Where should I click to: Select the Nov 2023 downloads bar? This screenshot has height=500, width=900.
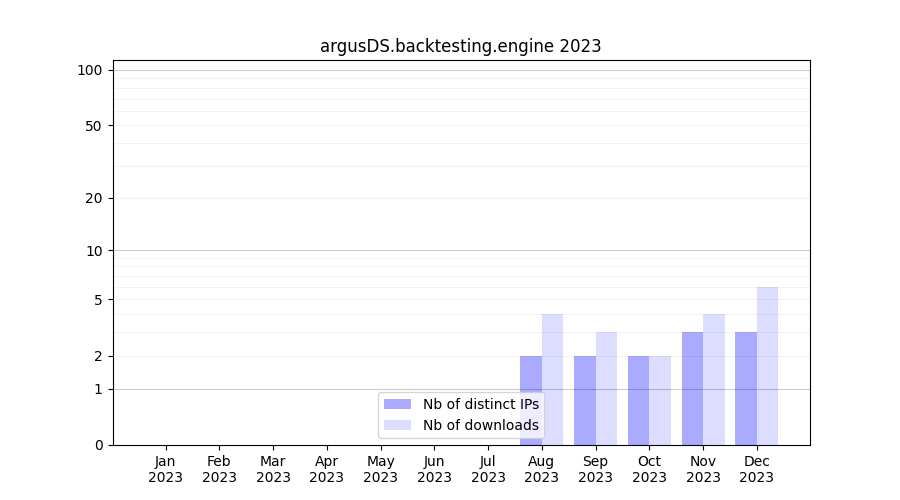[714, 380]
